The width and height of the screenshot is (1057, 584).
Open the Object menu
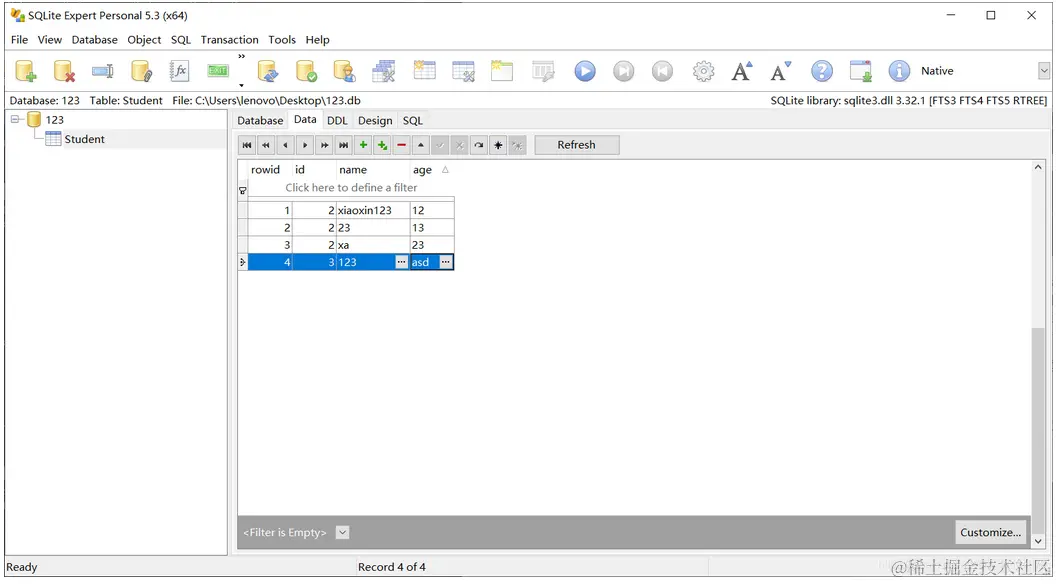coord(144,40)
